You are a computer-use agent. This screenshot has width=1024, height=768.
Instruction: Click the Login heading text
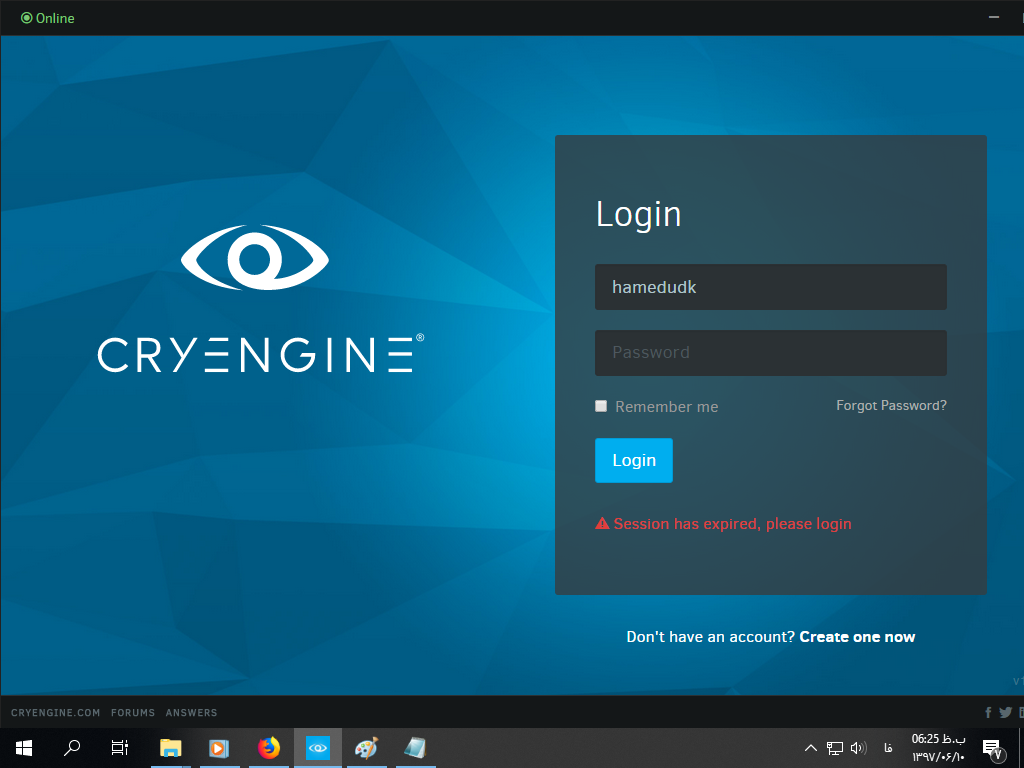coord(638,214)
